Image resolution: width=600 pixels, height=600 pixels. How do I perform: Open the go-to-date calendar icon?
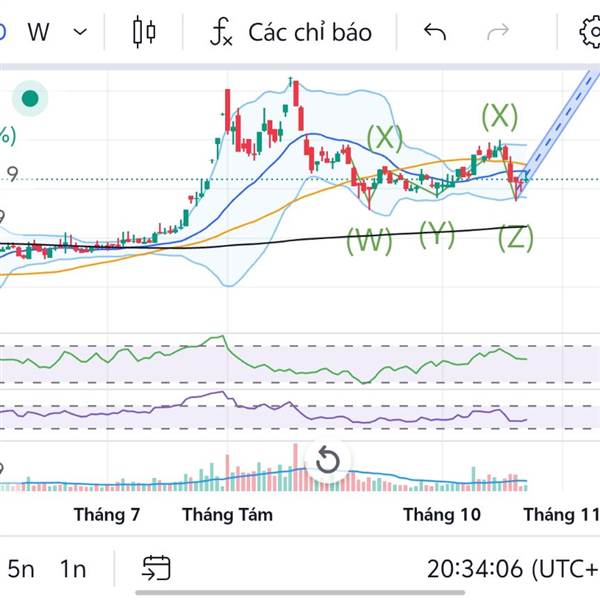pos(156,568)
